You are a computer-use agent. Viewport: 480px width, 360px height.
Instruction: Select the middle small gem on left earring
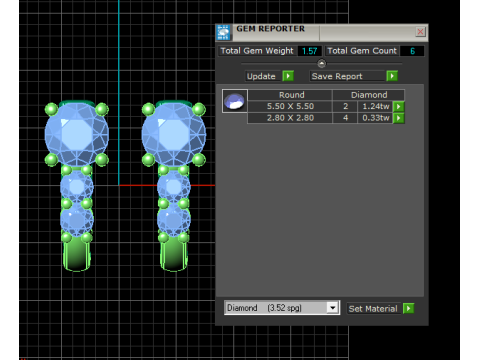pos(77,187)
